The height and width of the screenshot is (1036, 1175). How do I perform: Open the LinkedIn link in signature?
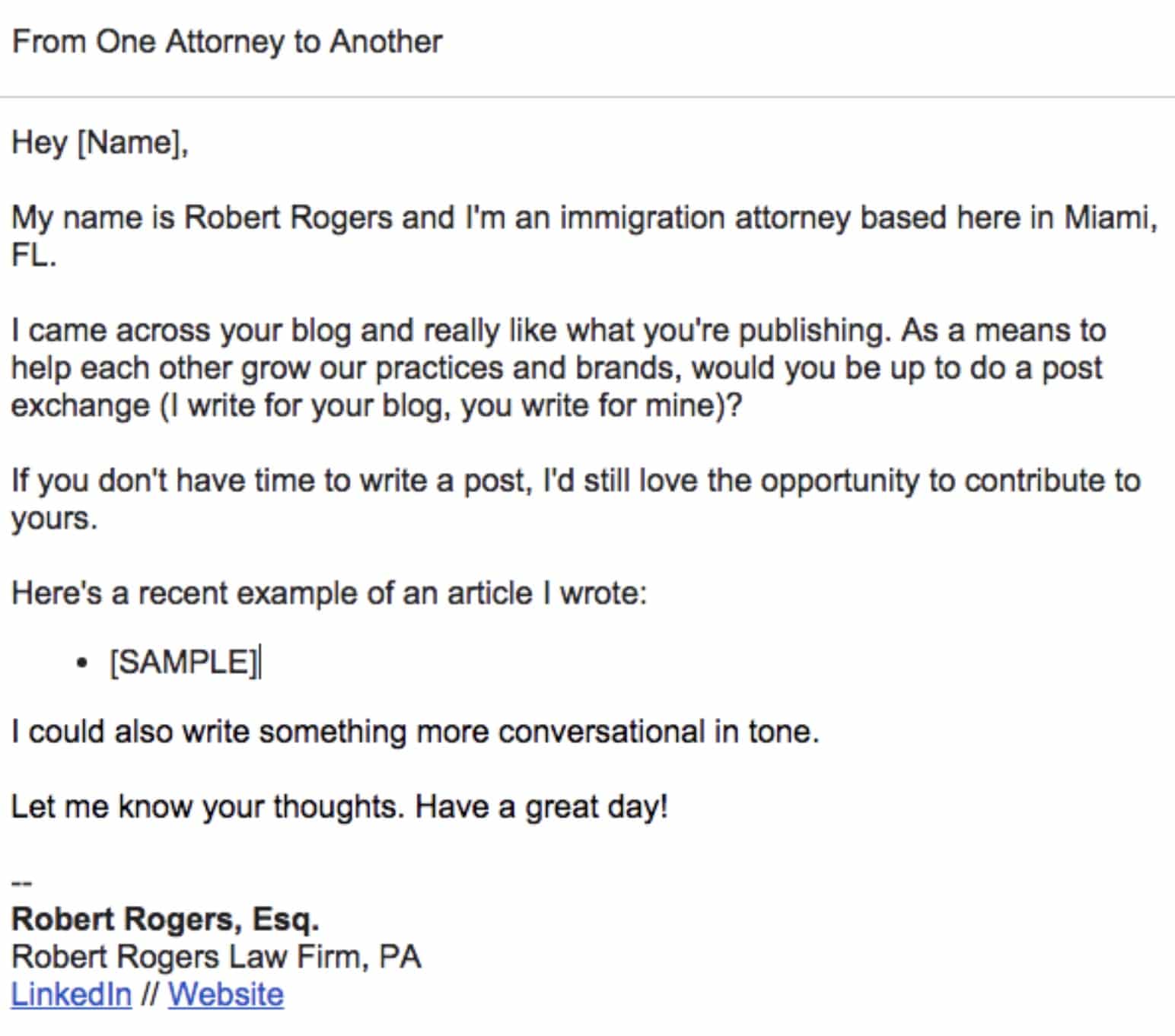pyautogui.click(x=72, y=995)
